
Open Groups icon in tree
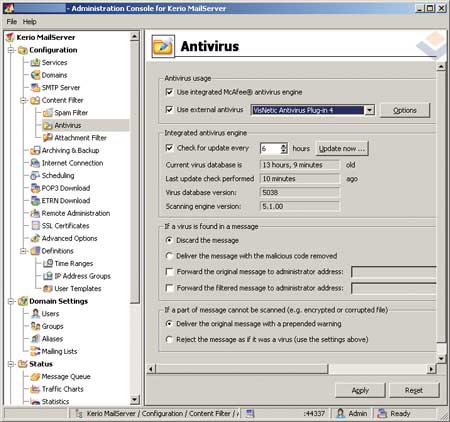click(35, 326)
